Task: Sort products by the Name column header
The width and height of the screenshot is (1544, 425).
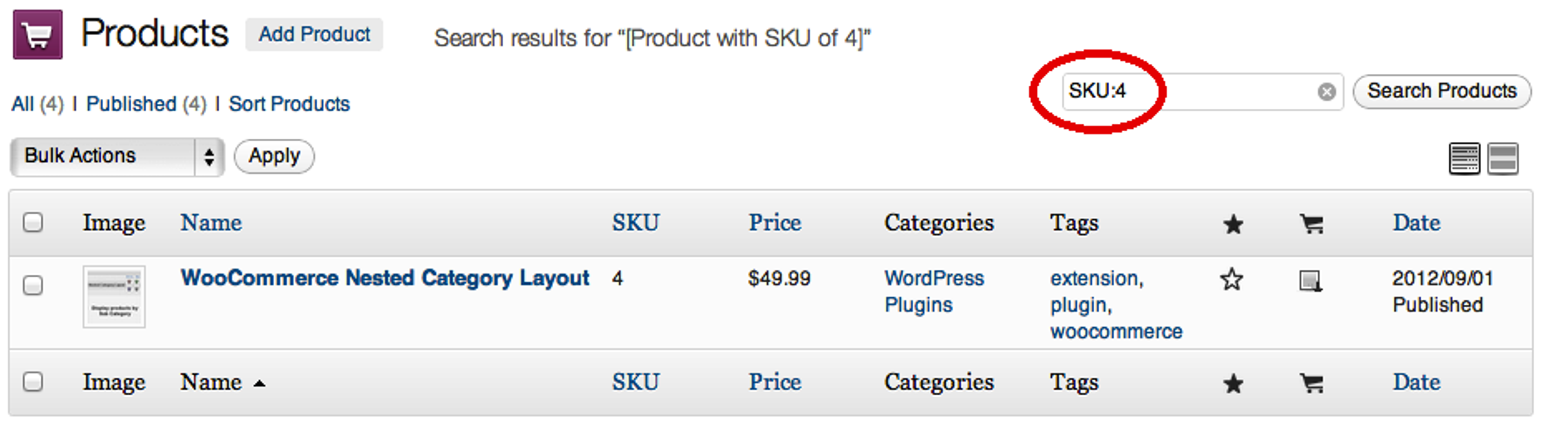Action: [x=211, y=223]
